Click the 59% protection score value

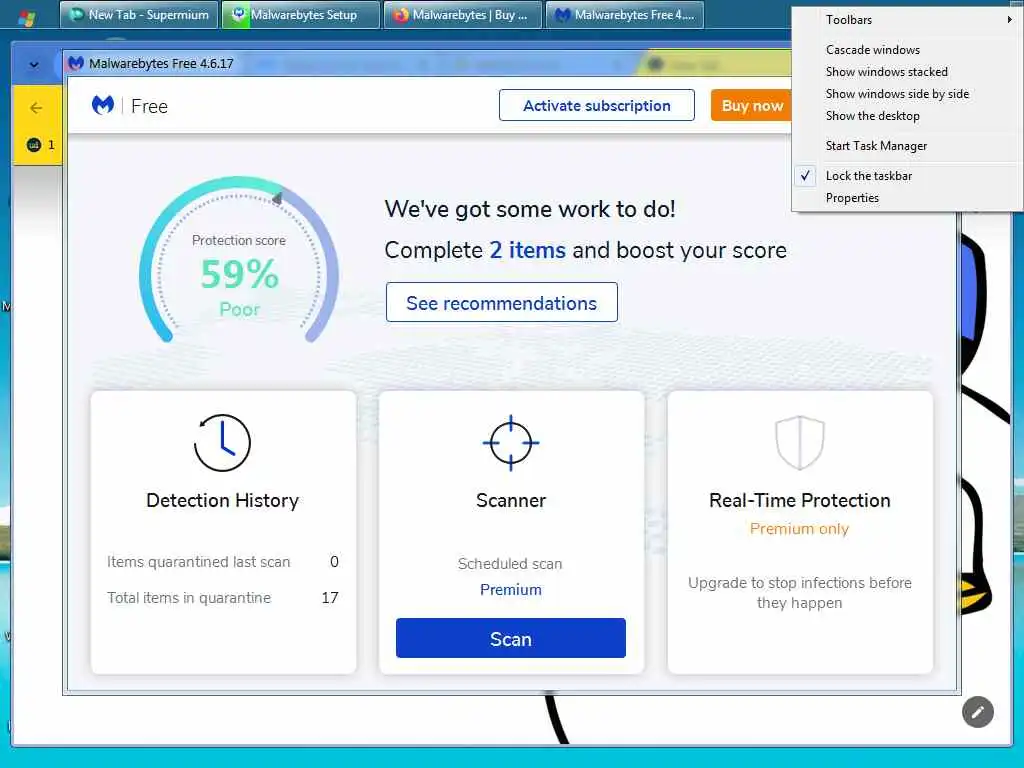pyautogui.click(x=240, y=274)
